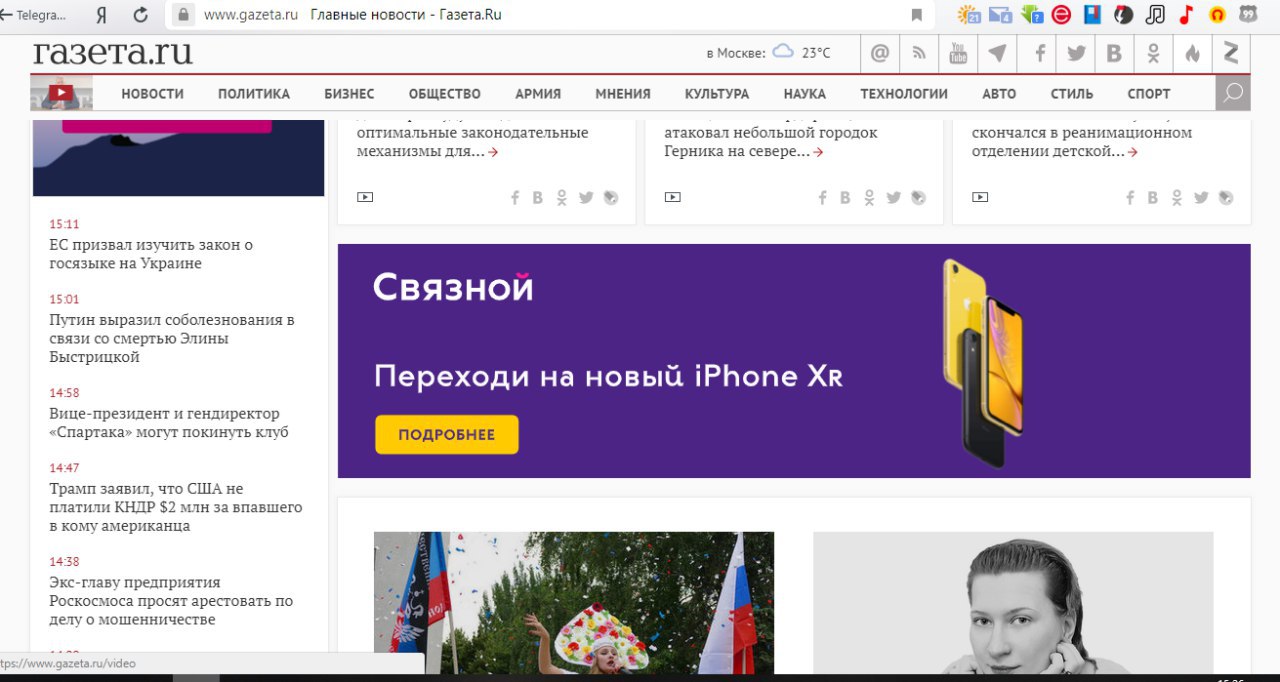The width and height of the screenshot is (1280, 682).
Task: Click the dark round lightning extension icon
Action: tap(1124, 15)
